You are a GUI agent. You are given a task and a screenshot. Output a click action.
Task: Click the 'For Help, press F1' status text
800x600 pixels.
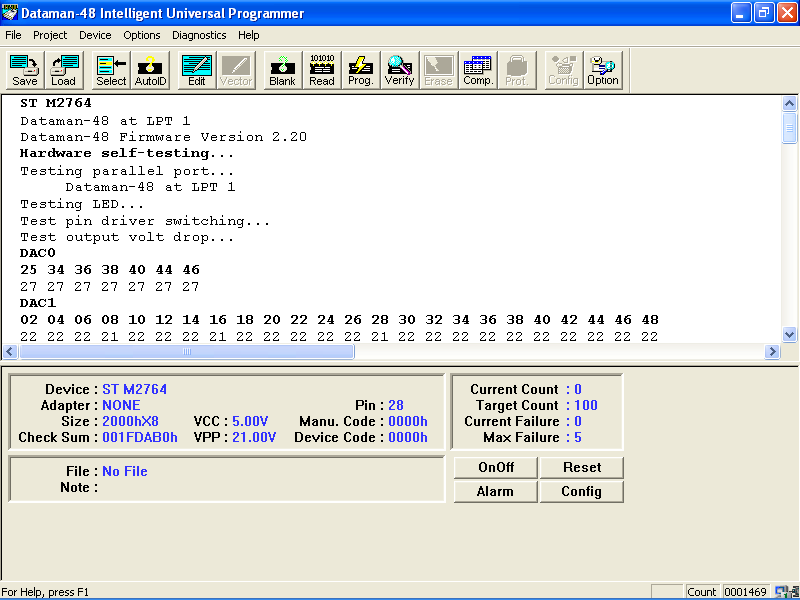tap(45, 592)
